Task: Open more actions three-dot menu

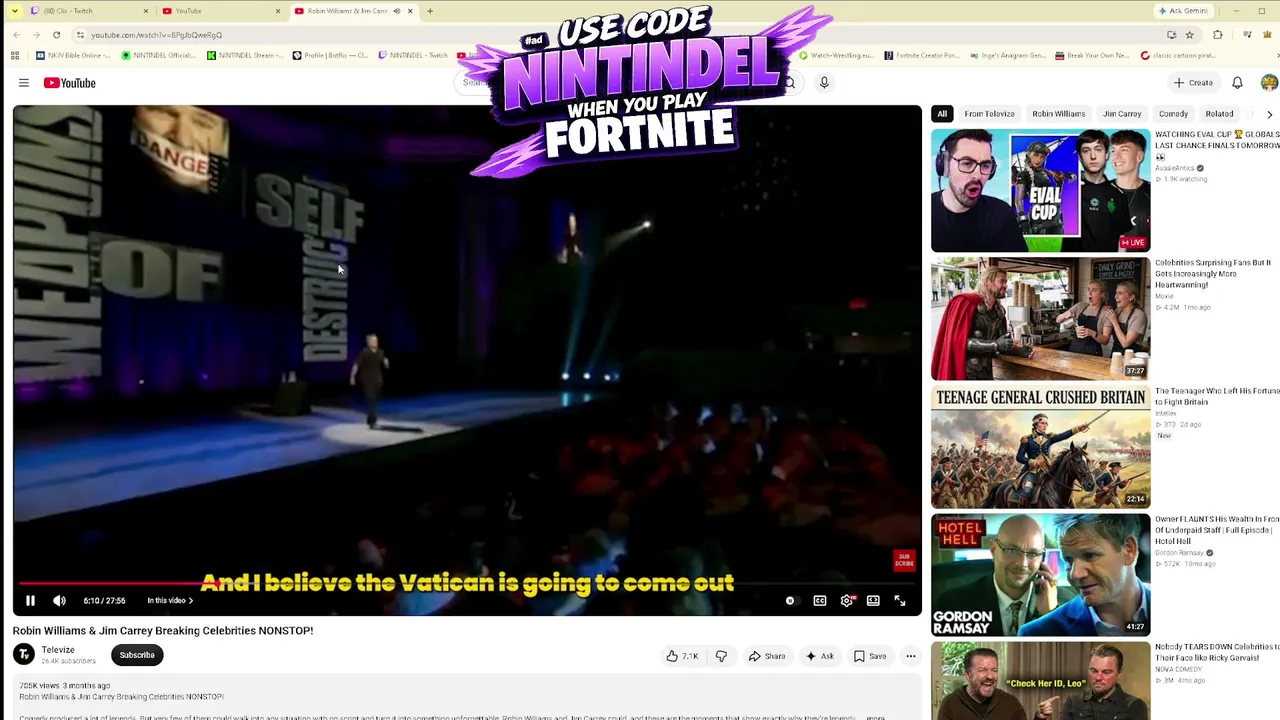Action: point(911,656)
